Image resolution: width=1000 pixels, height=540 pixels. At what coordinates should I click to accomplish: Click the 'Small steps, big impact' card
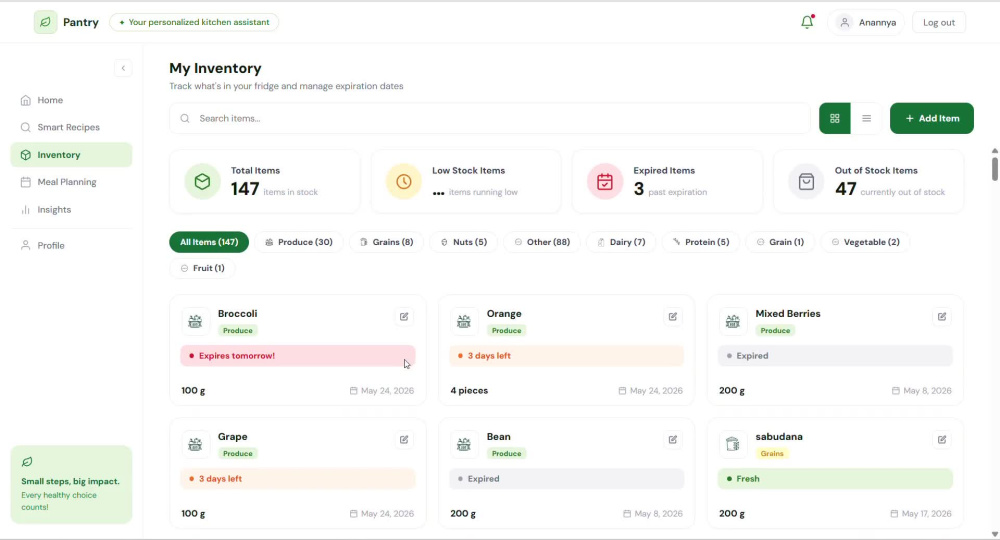(x=71, y=485)
